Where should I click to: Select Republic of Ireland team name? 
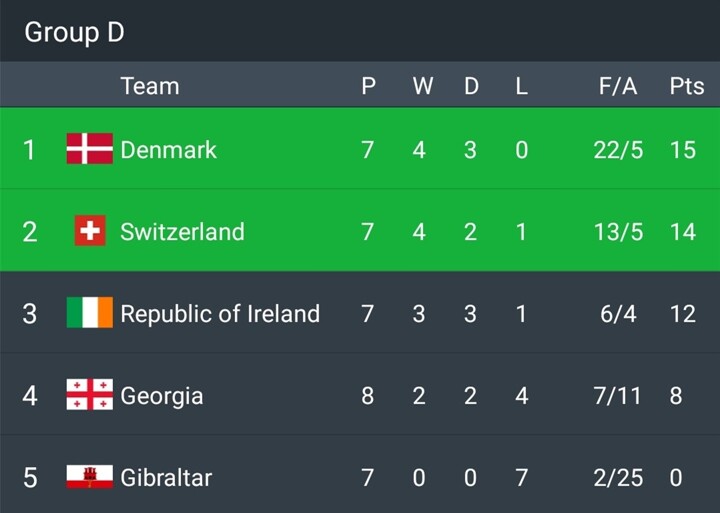pyautogui.click(x=220, y=314)
